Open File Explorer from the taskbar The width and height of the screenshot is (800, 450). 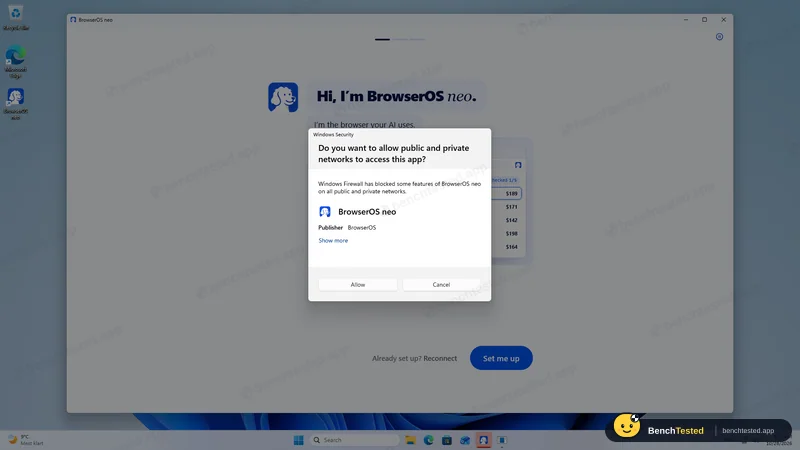(x=410, y=440)
